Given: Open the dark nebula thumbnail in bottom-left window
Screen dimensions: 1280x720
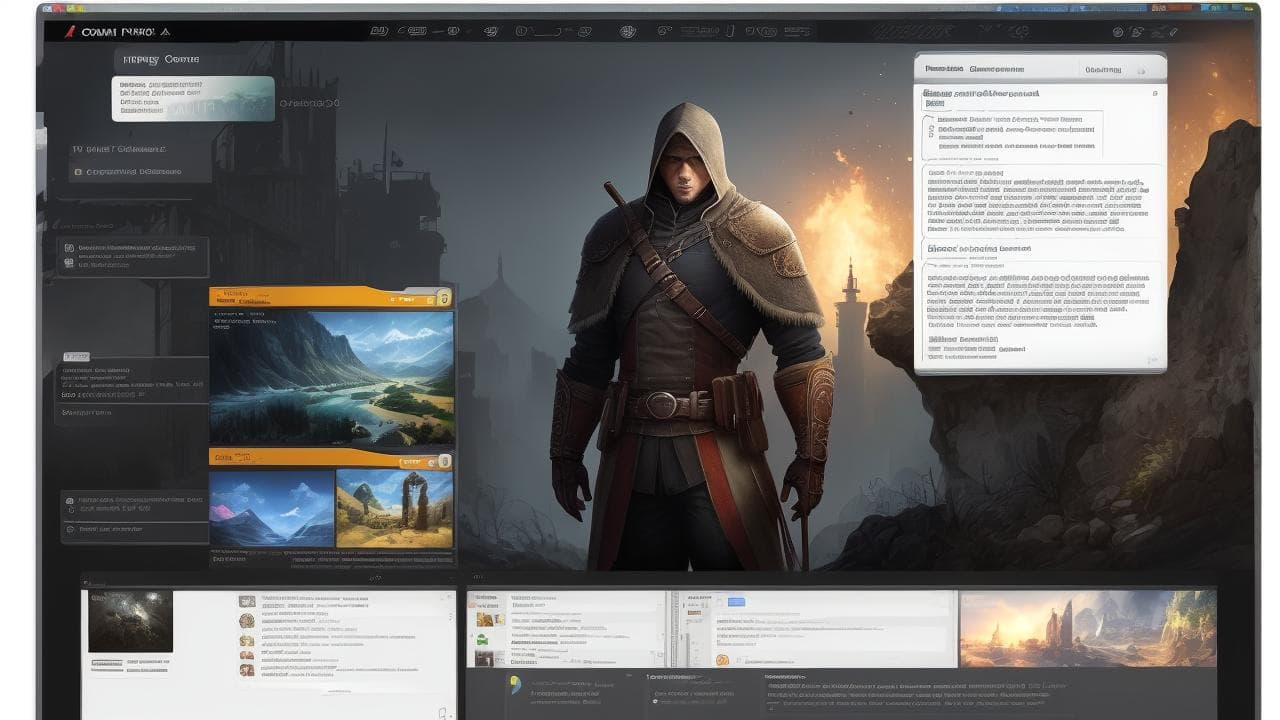Looking at the screenshot, I should point(130,621).
